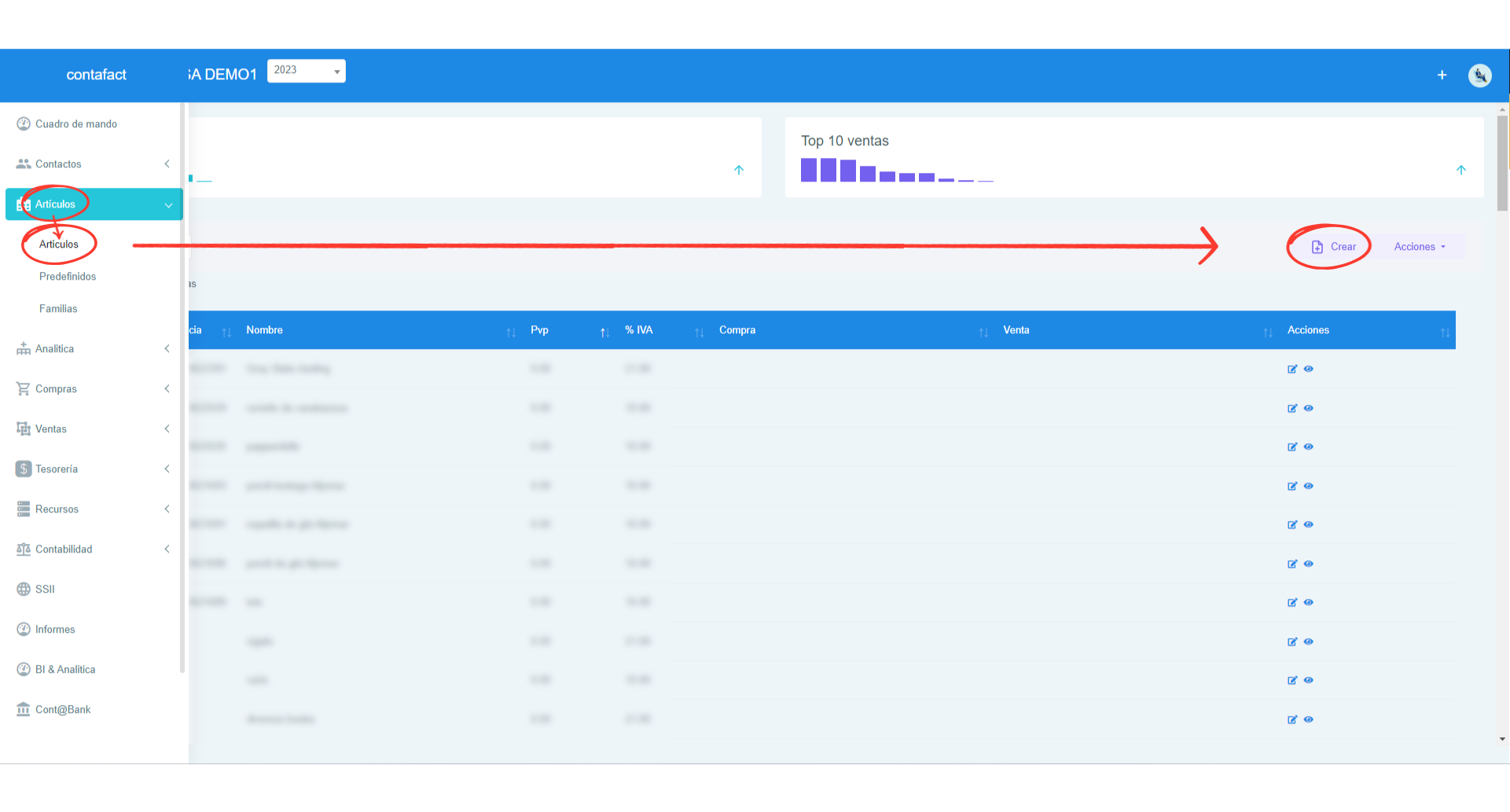1510x812 pixels.
Task: Expand the Contactos sidebar menu chevron
Action: (167, 164)
